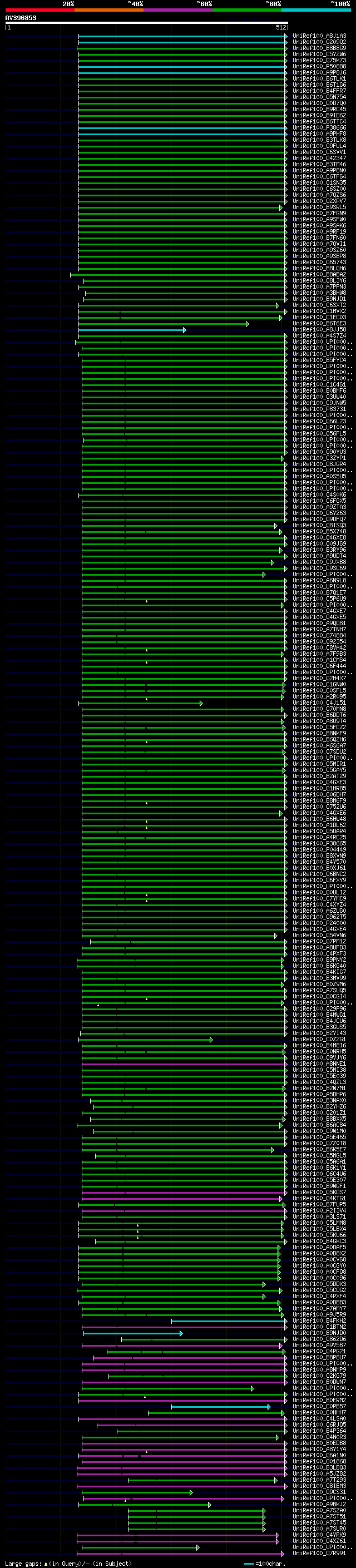
Task: Click the purple ~60% identity legend segment
Action: pos(177,11)
